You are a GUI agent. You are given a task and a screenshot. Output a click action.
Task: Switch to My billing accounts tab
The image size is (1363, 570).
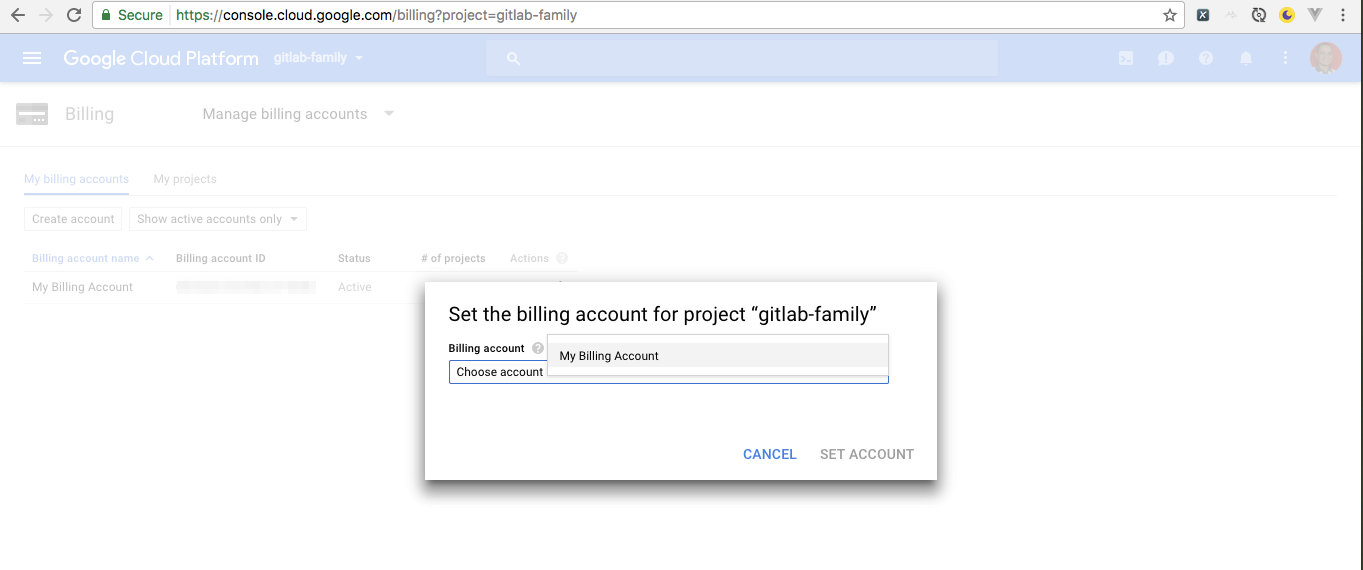(77, 179)
